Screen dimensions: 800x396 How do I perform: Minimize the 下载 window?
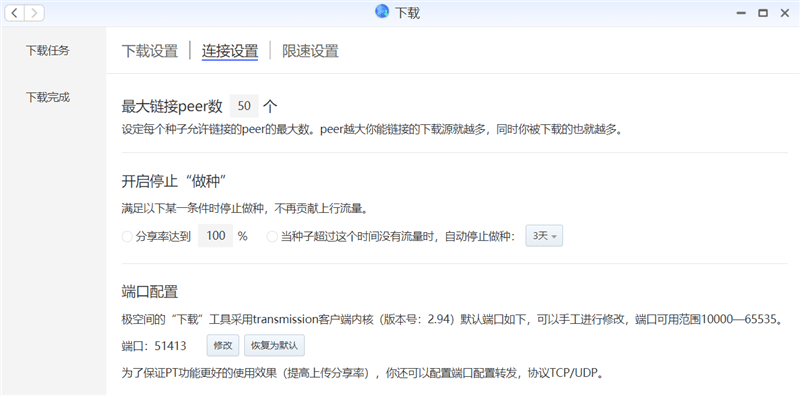click(x=742, y=13)
